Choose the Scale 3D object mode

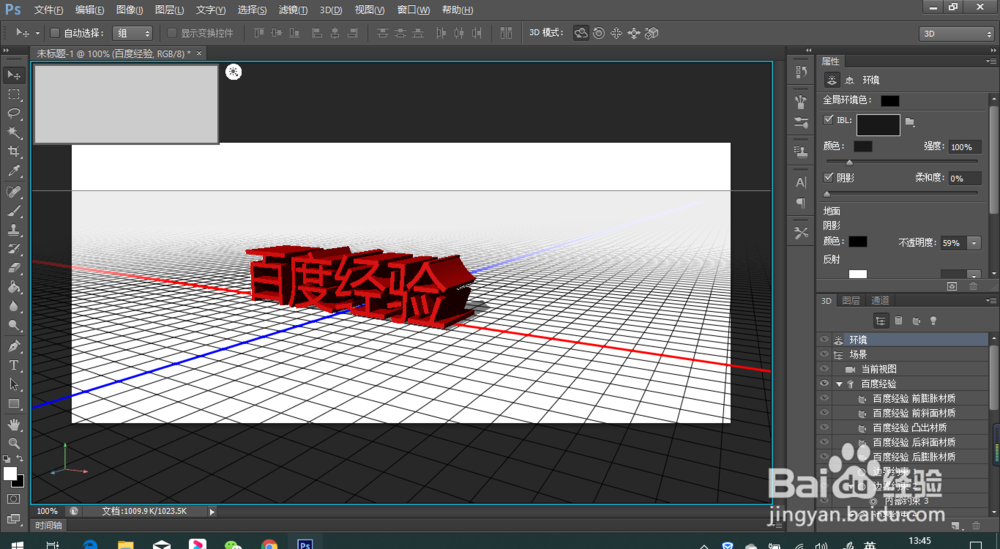pyautogui.click(x=652, y=33)
